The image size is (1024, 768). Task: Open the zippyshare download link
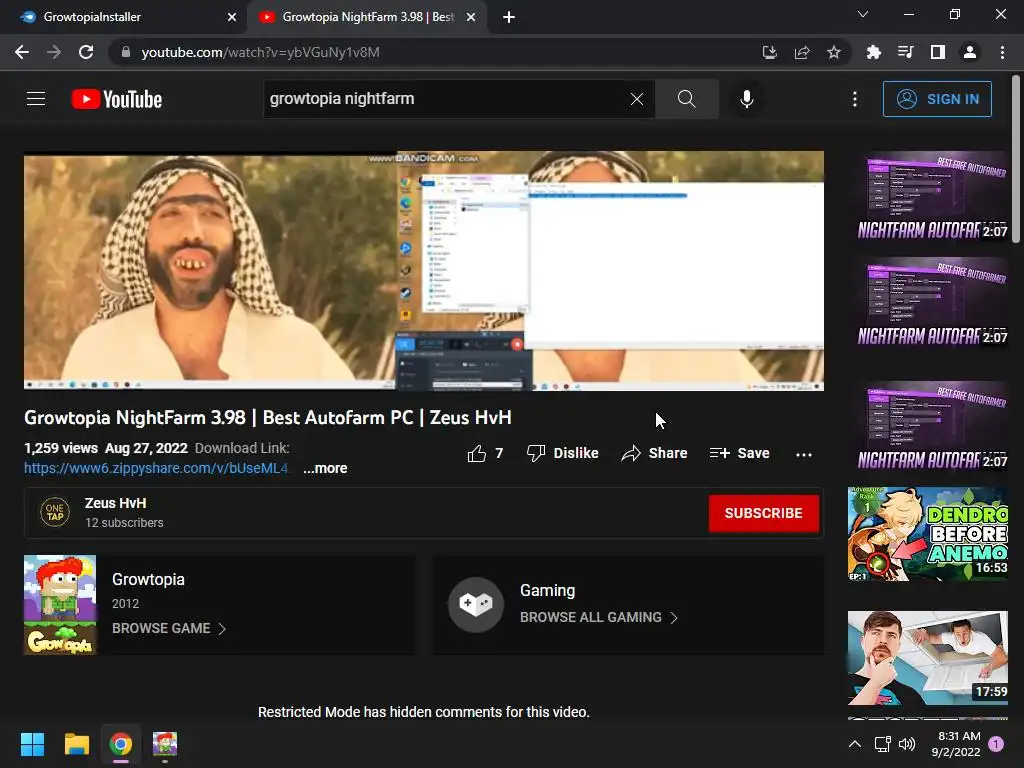tap(156, 468)
